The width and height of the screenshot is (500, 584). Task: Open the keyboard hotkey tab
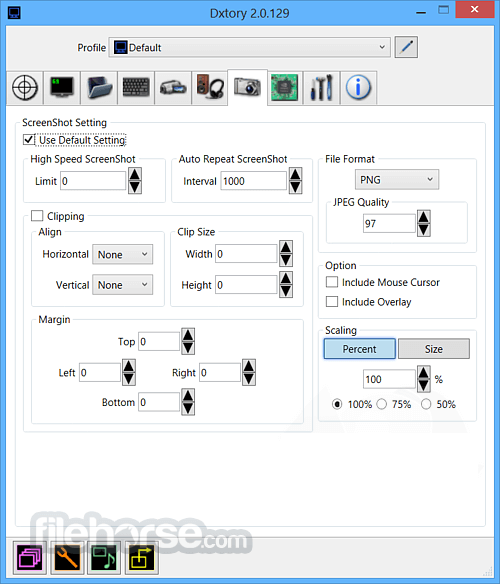136,88
